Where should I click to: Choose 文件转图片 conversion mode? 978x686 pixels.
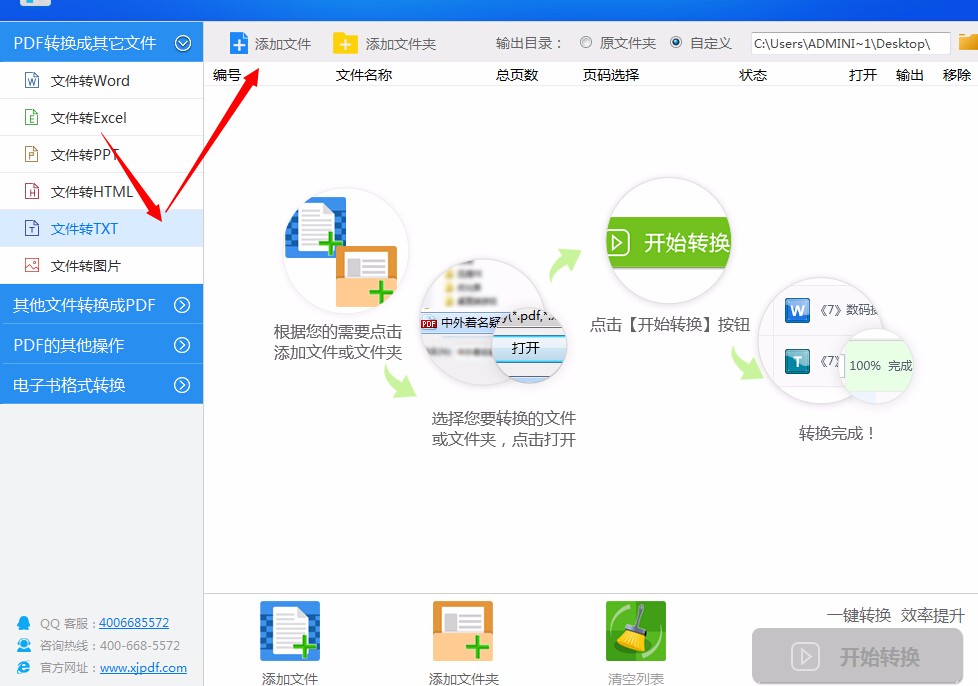pos(101,266)
